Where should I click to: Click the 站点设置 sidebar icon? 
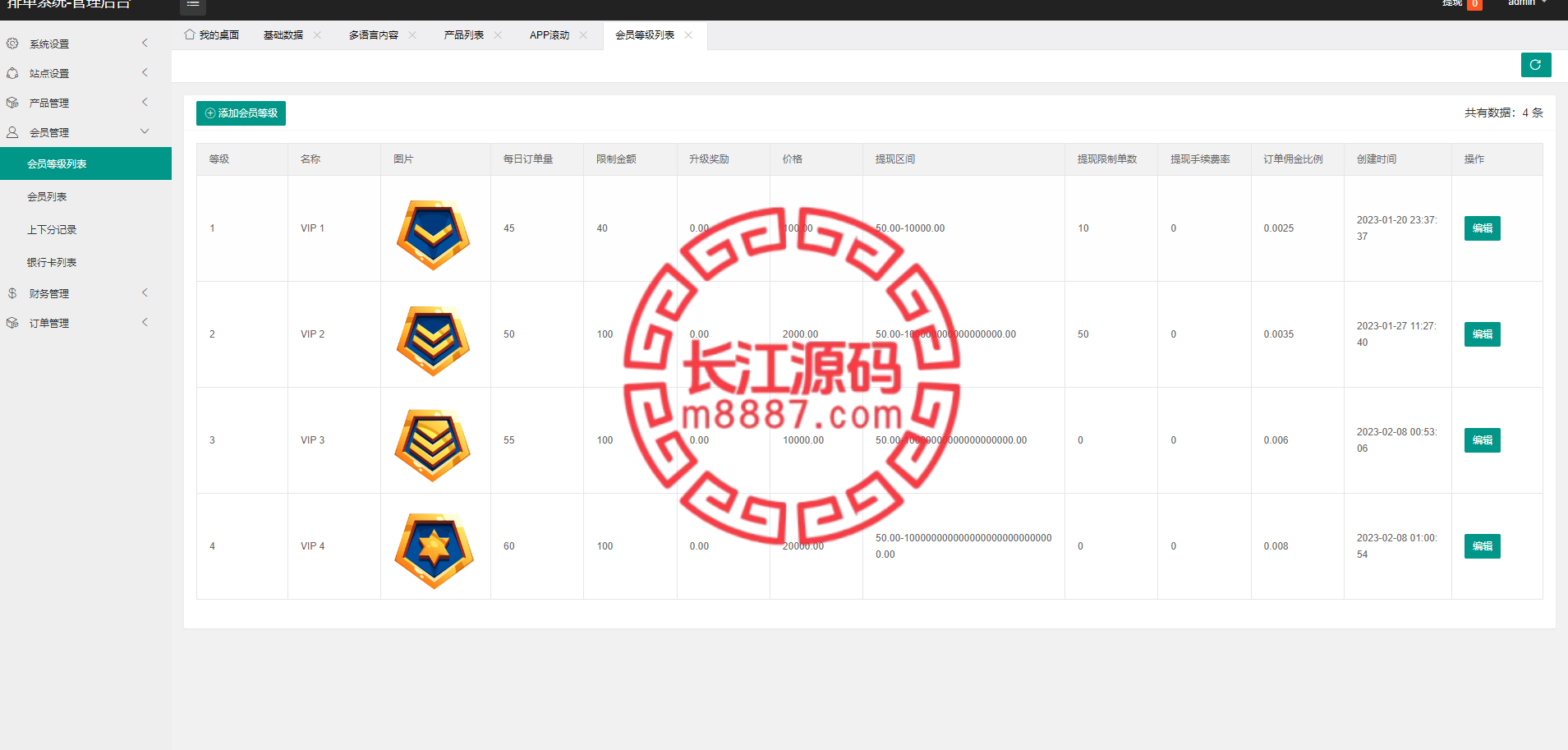[12, 73]
